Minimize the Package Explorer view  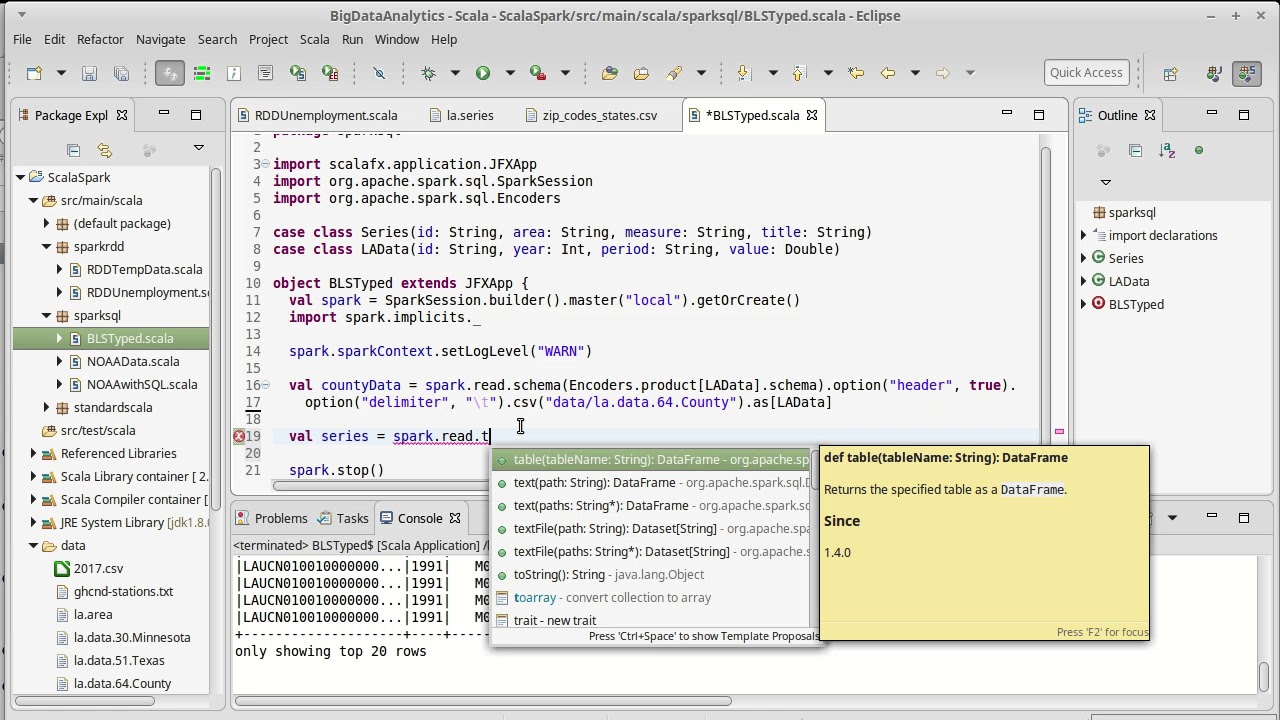click(164, 115)
